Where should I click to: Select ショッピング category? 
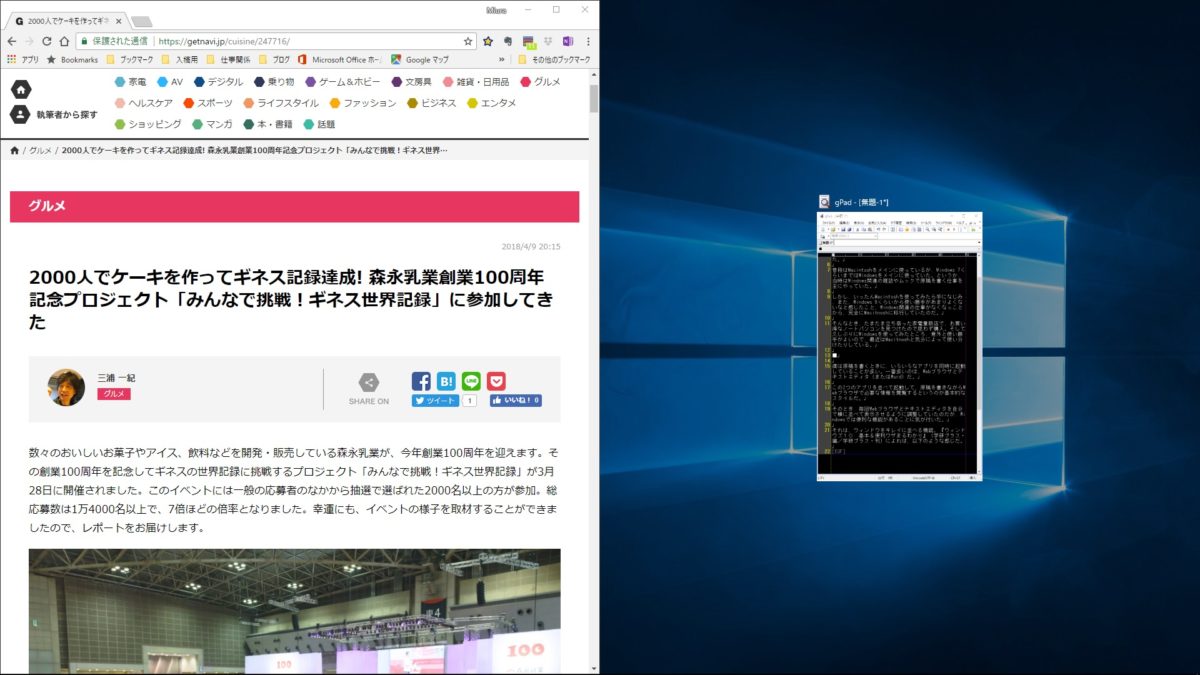148,125
